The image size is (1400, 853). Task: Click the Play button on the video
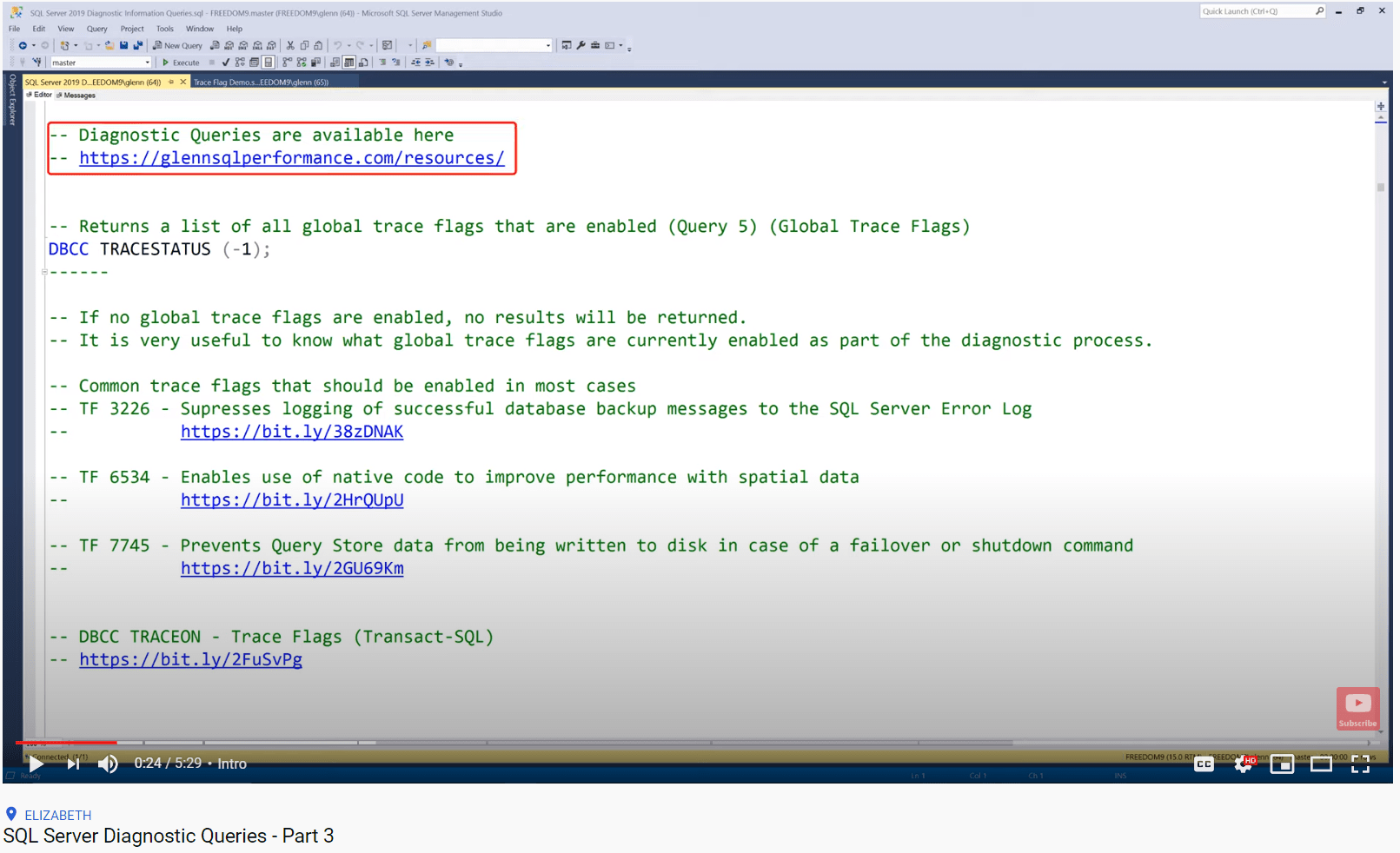coord(33,764)
